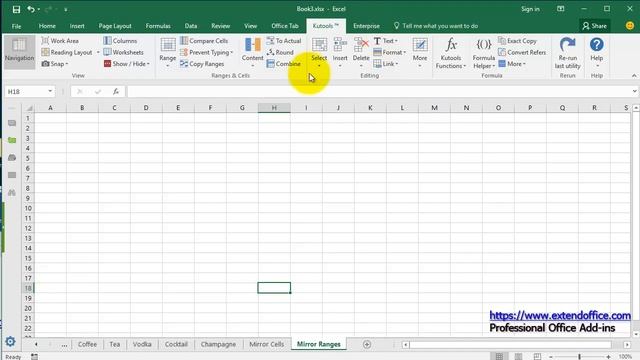The height and width of the screenshot is (360, 640).
Task: Click Sign in
Action: click(530, 9)
